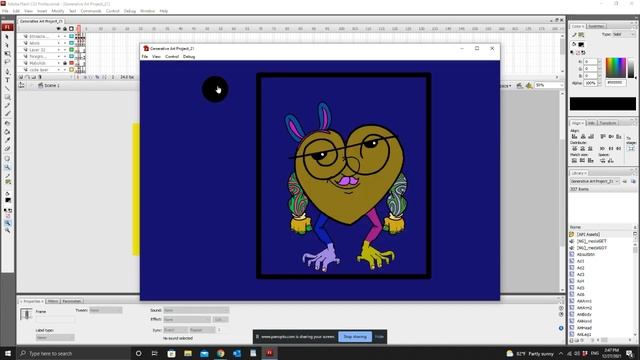Screen dimensions: 640x360
Task: Click Align left edge icon in Align panel
Action: point(574,136)
